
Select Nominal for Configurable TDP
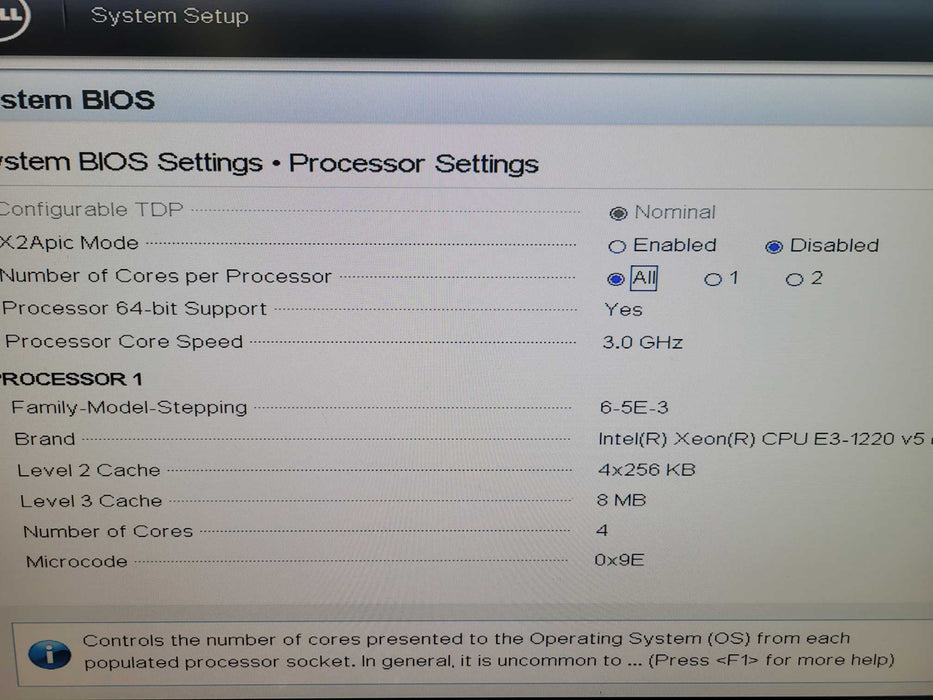(618, 213)
